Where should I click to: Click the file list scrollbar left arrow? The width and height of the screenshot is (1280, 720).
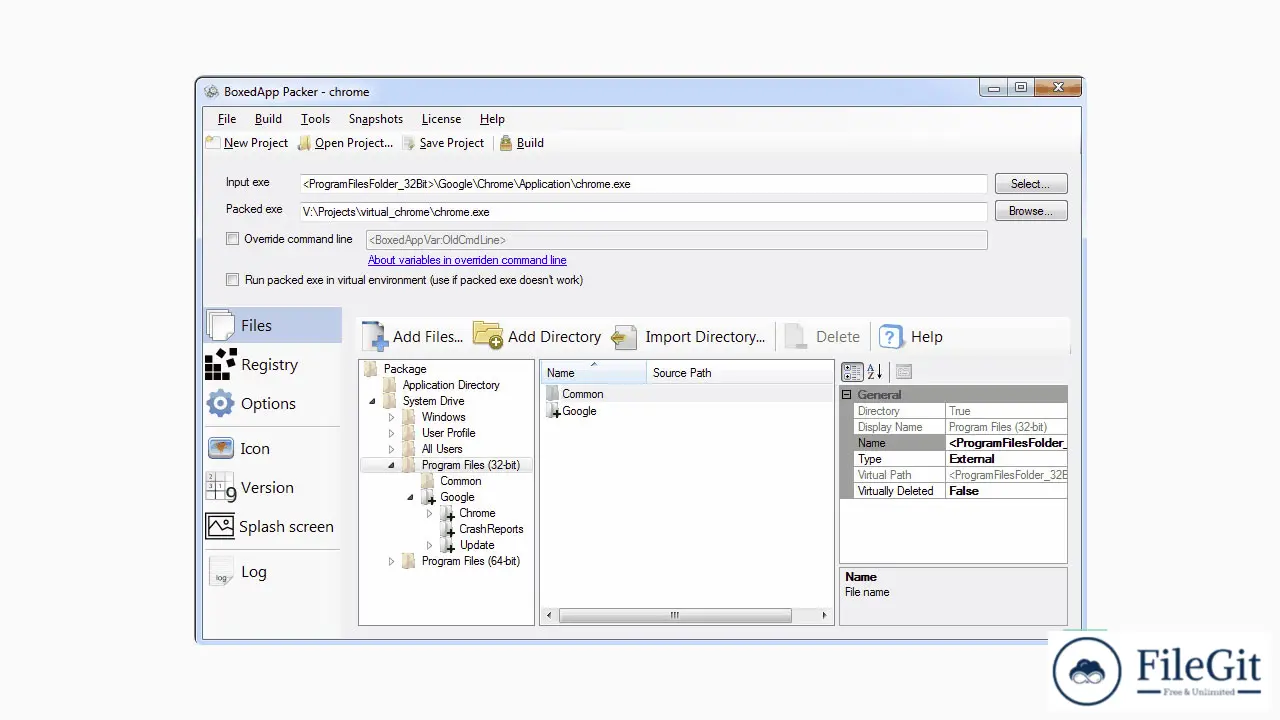click(x=548, y=616)
